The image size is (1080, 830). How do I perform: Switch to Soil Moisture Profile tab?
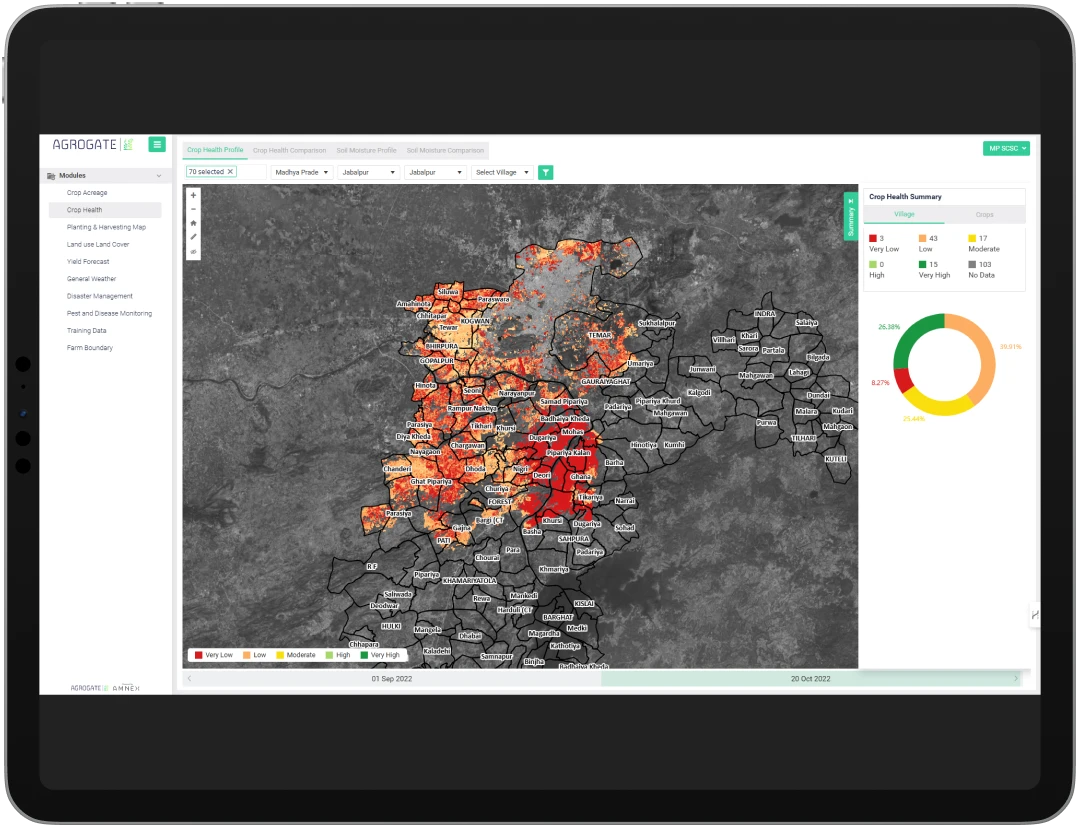point(366,150)
